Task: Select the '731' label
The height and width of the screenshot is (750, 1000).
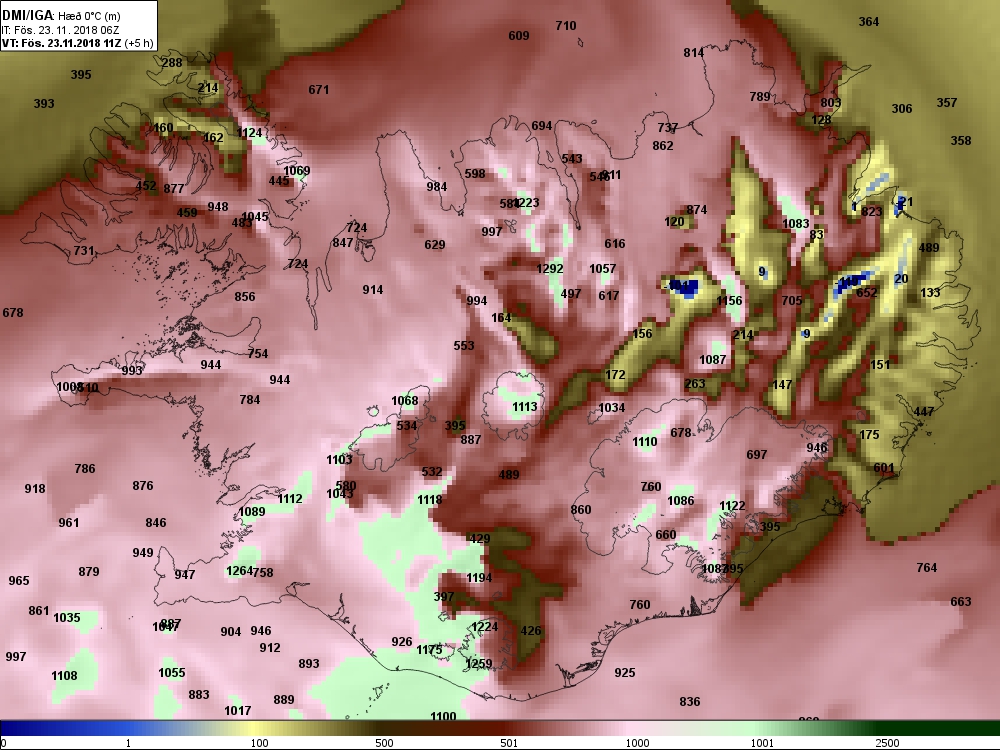Action: click(x=84, y=251)
